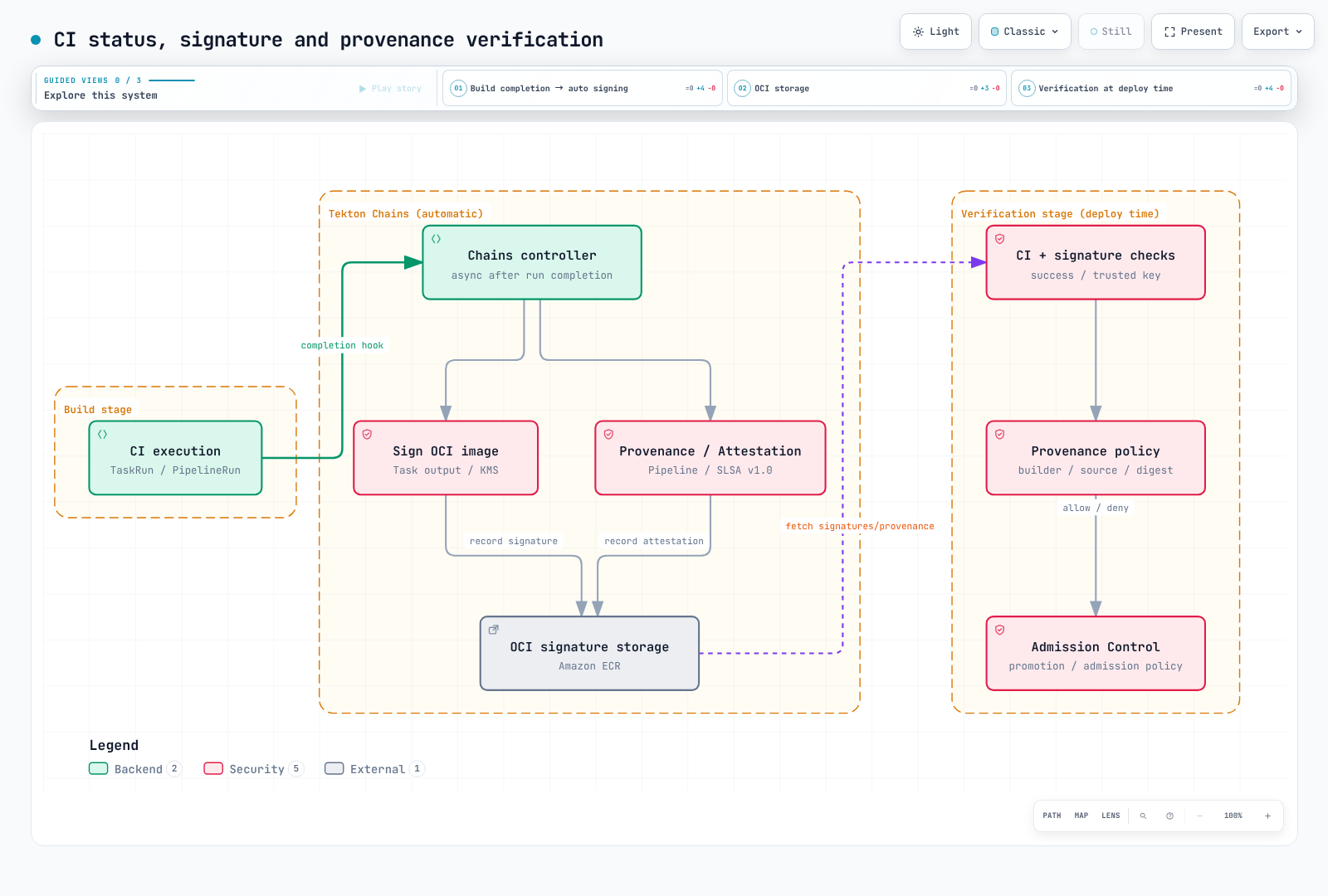Click Play story button
This screenshot has height=896, width=1328.
click(390, 89)
